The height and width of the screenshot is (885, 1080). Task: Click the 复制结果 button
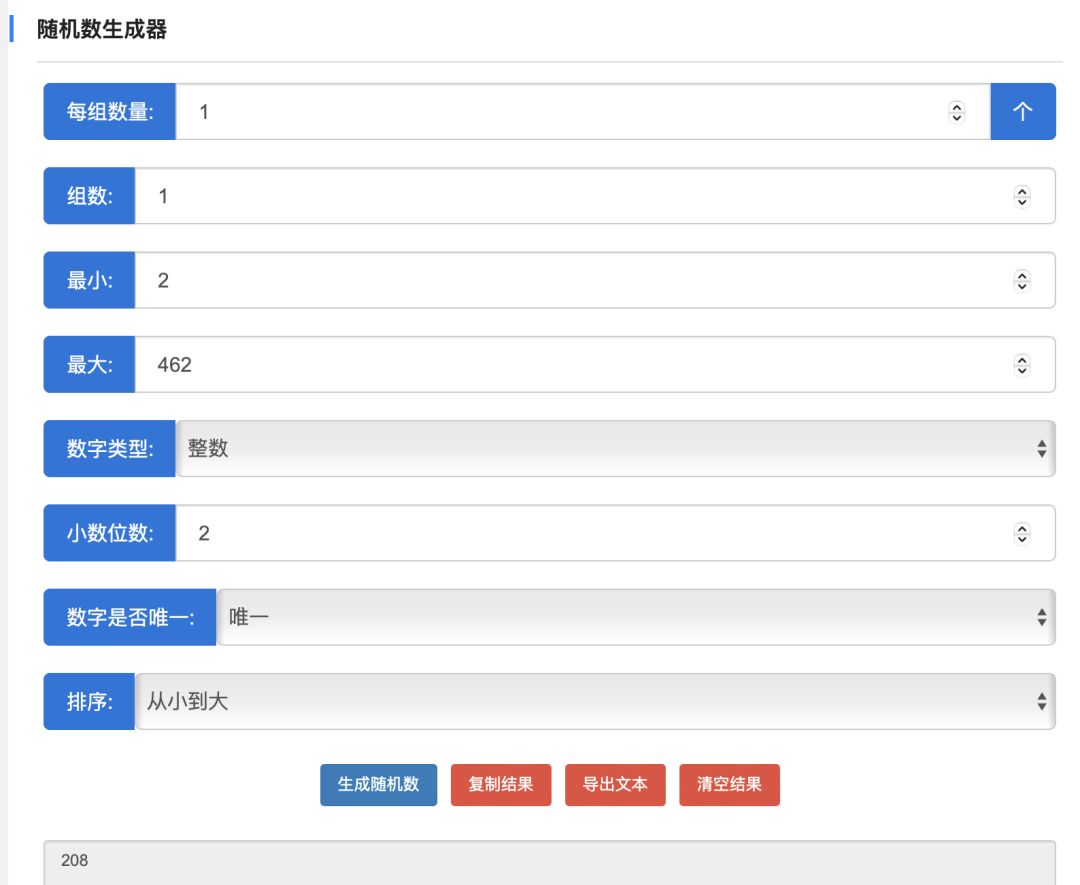pyautogui.click(x=501, y=785)
